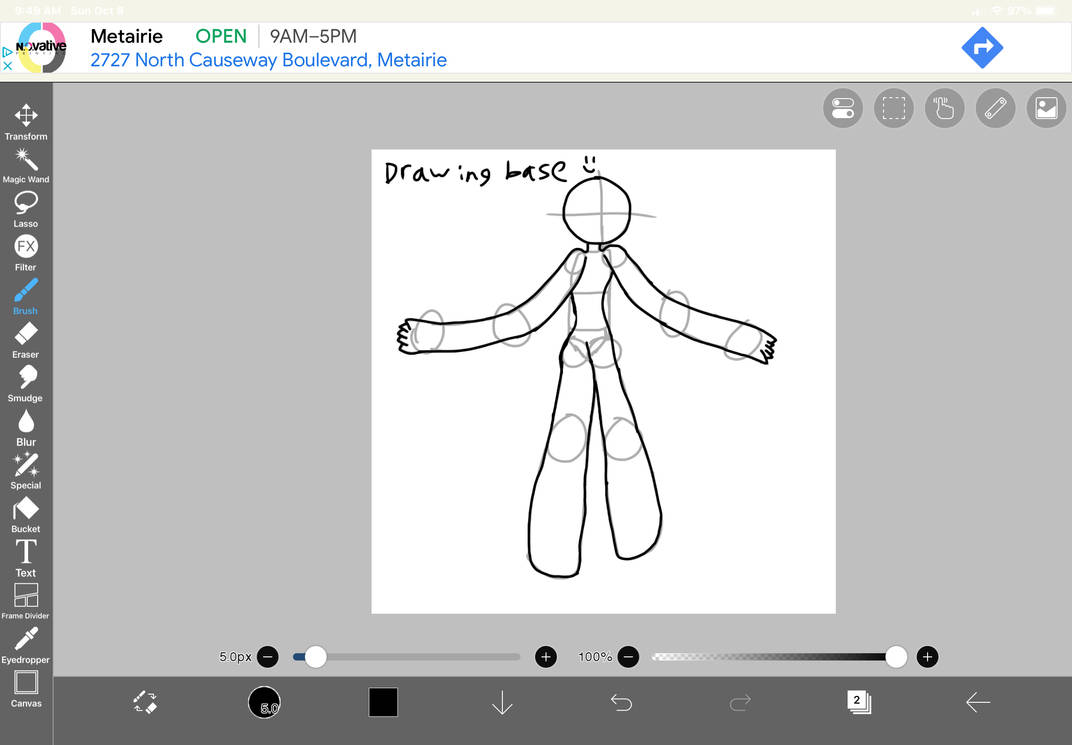This screenshot has height=745, width=1072.
Task: Go back using the return arrow
Action: 978,702
